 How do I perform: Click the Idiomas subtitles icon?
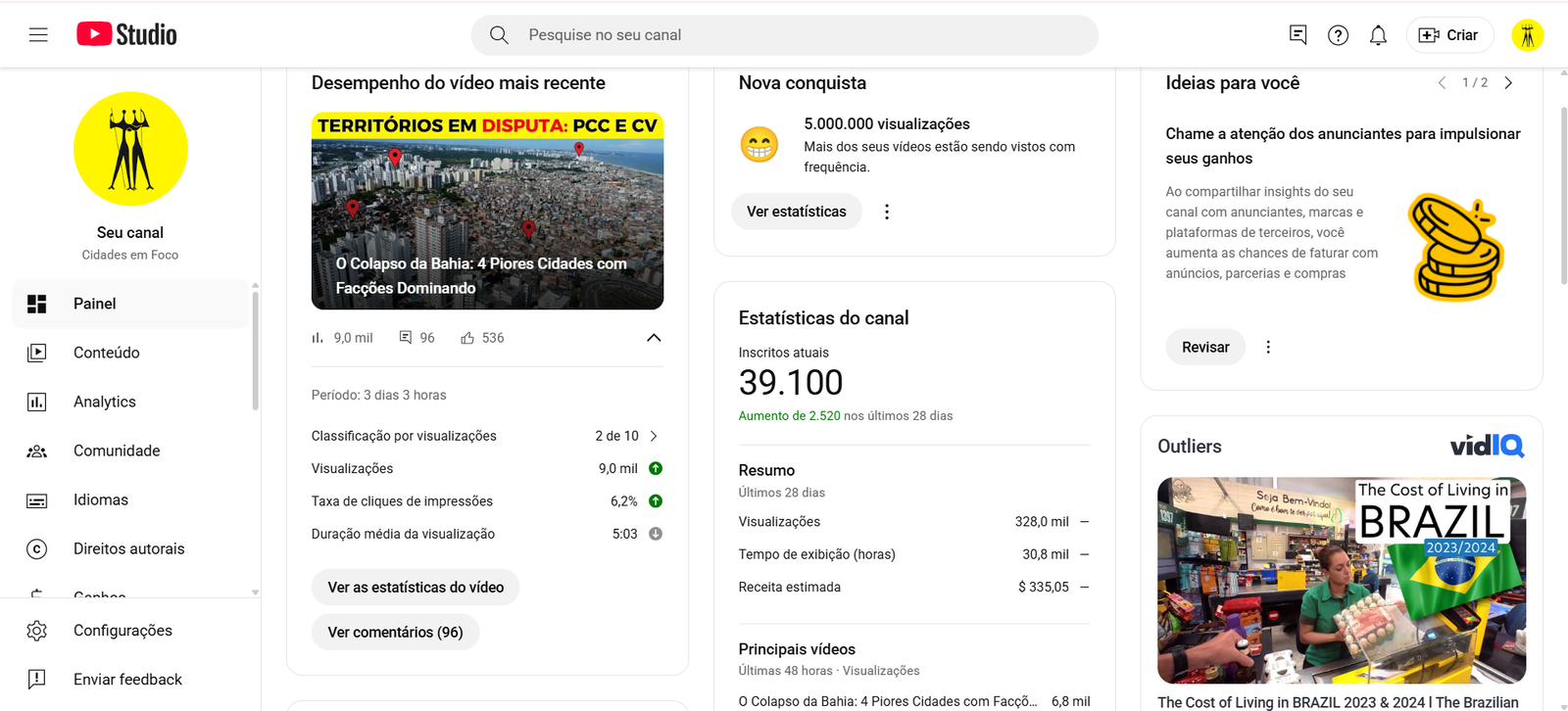coord(37,500)
